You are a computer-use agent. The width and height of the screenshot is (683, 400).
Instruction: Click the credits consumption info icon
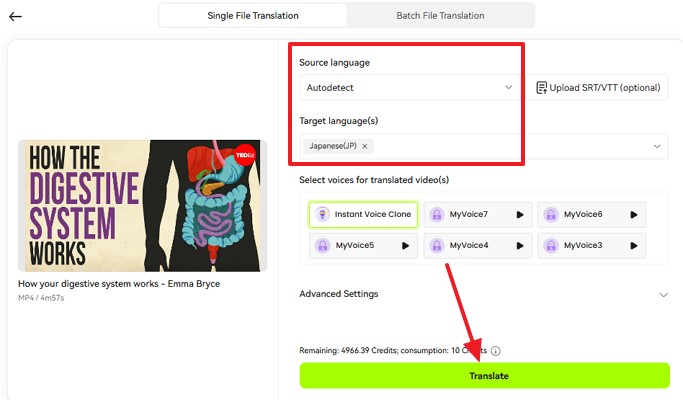[496, 351]
